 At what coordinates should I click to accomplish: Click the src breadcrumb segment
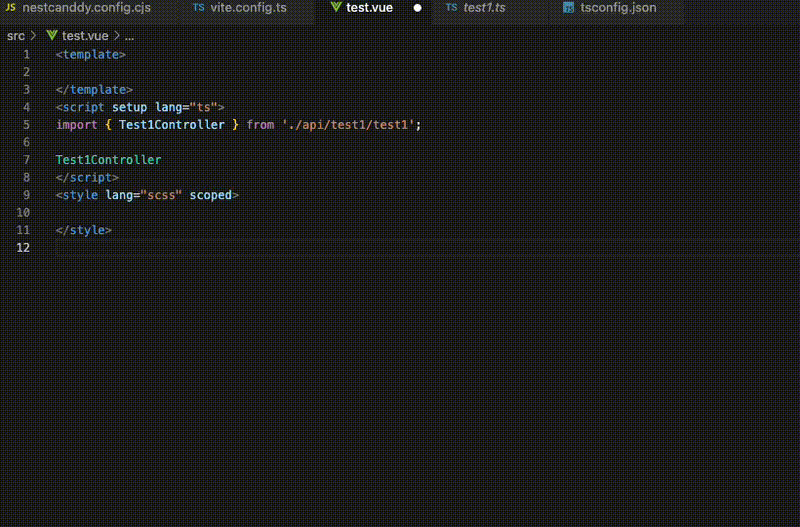(15, 36)
